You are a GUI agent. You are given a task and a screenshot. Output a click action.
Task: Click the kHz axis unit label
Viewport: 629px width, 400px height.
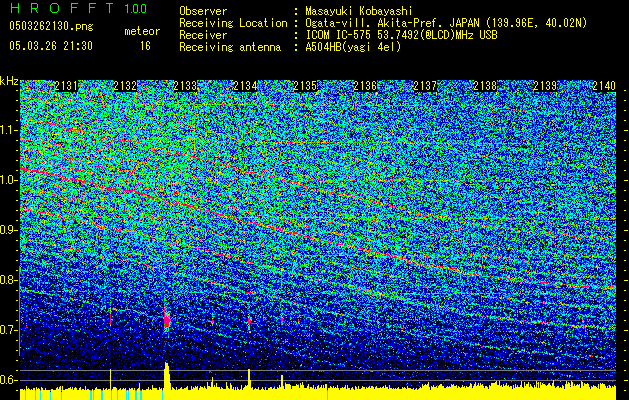[x=9, y=81]
